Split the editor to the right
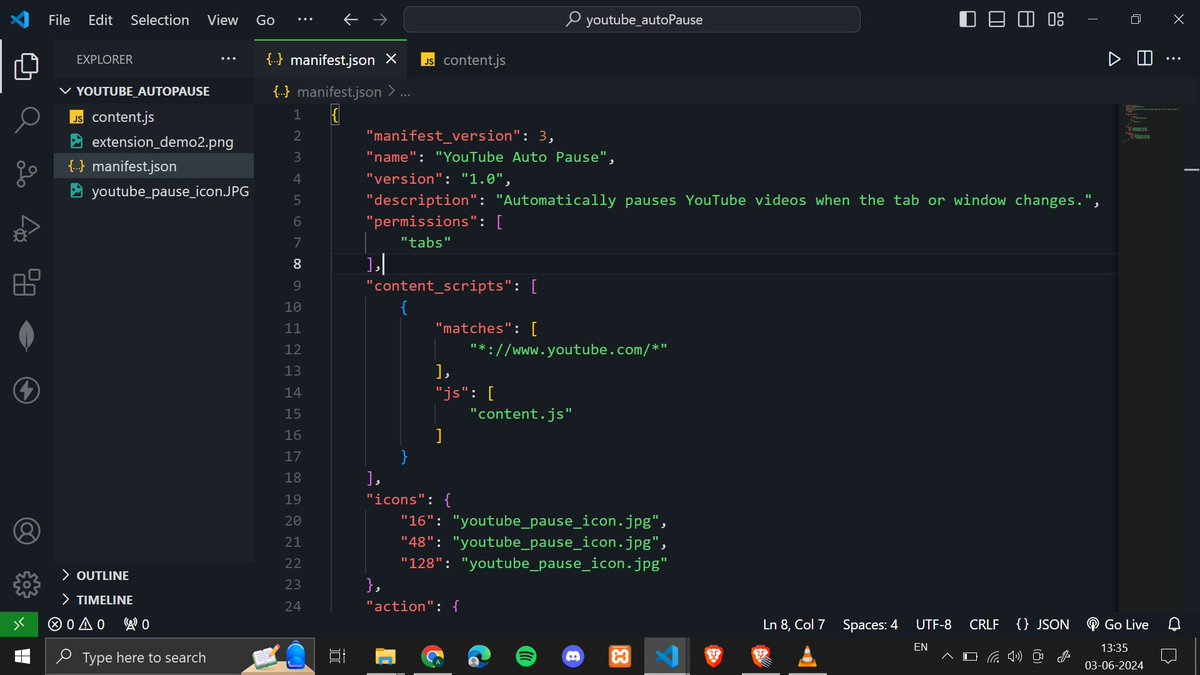Image resolution: width=1200 pixels, height=675 pixels. tap(1144, 59)
